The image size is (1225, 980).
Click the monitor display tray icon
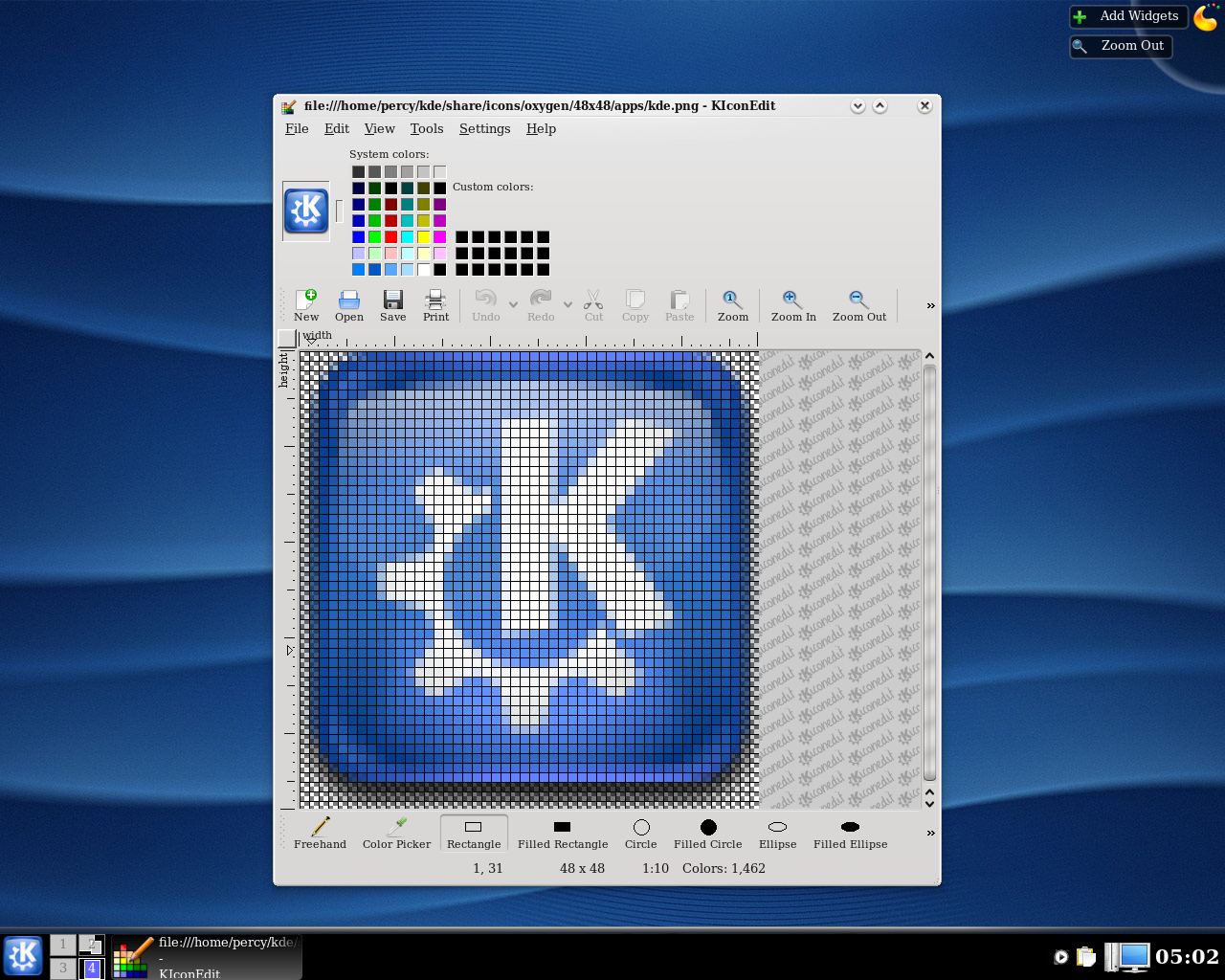click(x=1134, y=956)
